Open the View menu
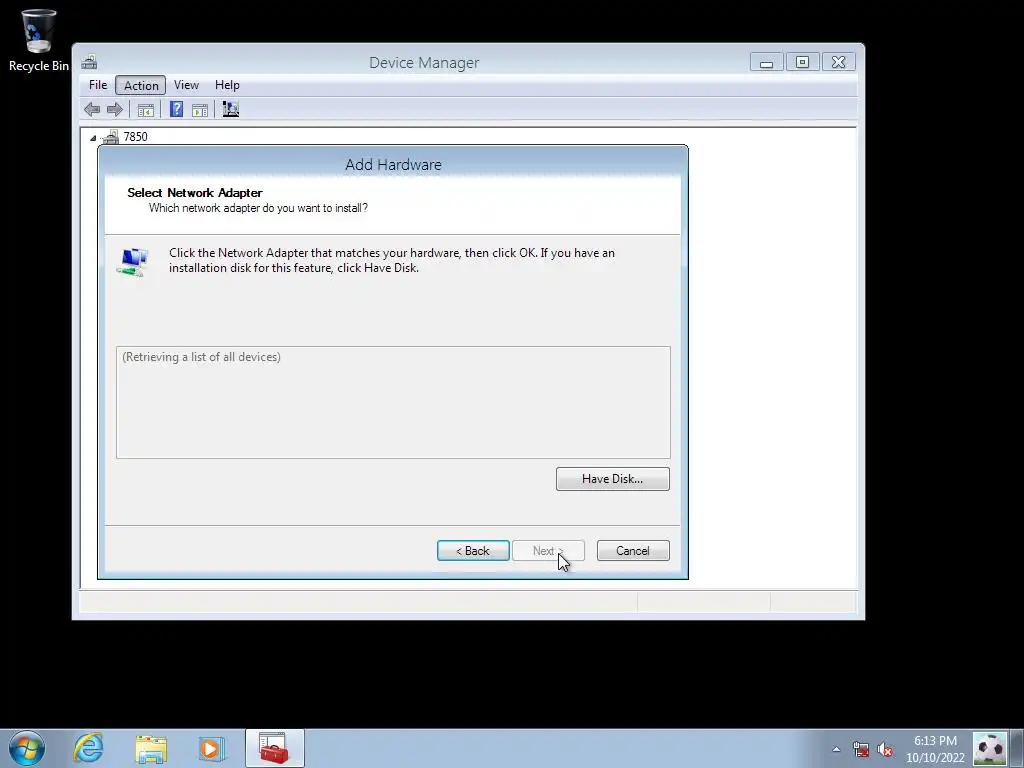The width and height of the screenshot is (1024, 768). click(186, 85)
